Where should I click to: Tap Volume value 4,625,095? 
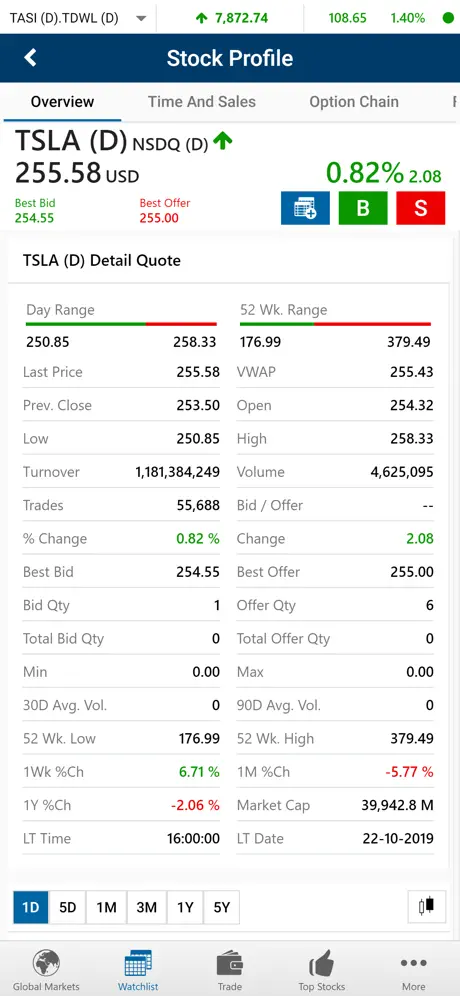[402, 472]
